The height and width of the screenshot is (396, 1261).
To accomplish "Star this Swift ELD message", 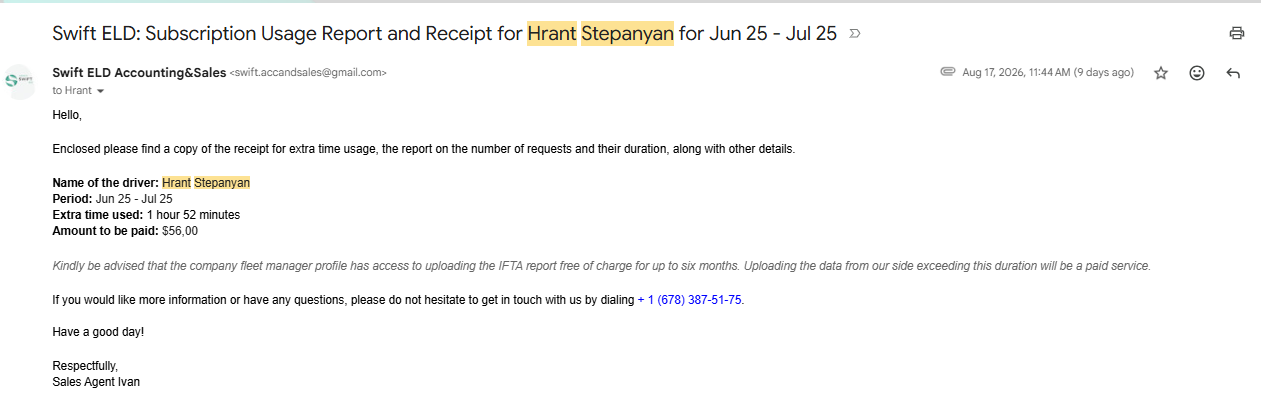I will pyautogui.click(x=1161, y=73).
